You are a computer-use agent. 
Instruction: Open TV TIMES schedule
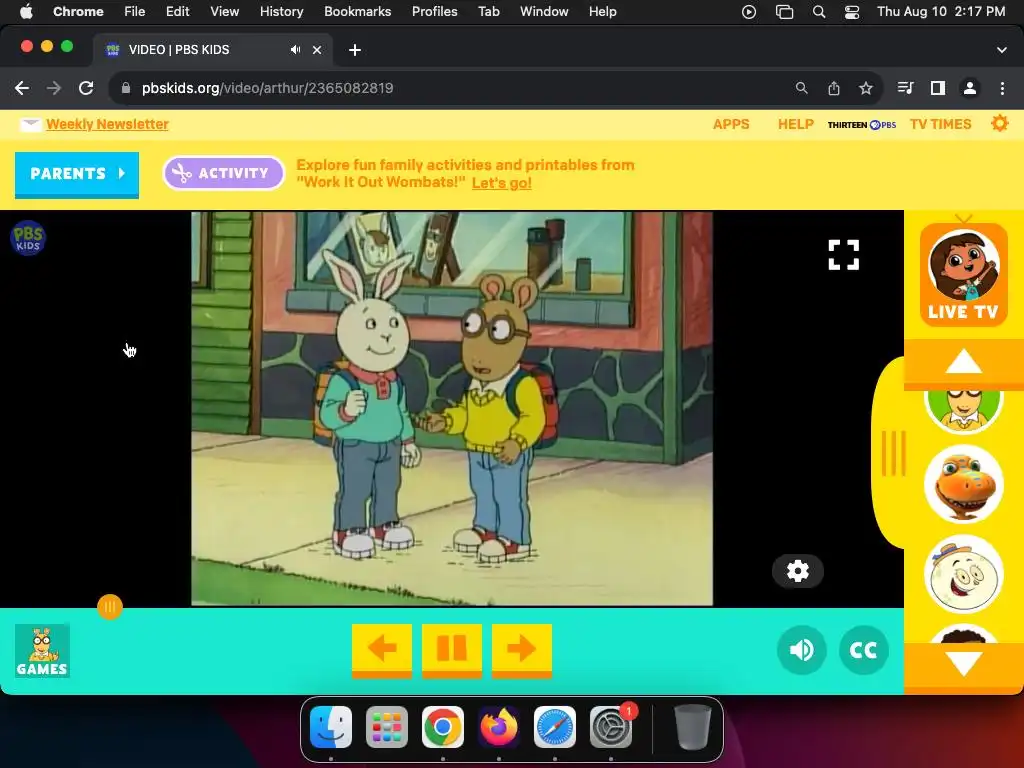point(940,124)
